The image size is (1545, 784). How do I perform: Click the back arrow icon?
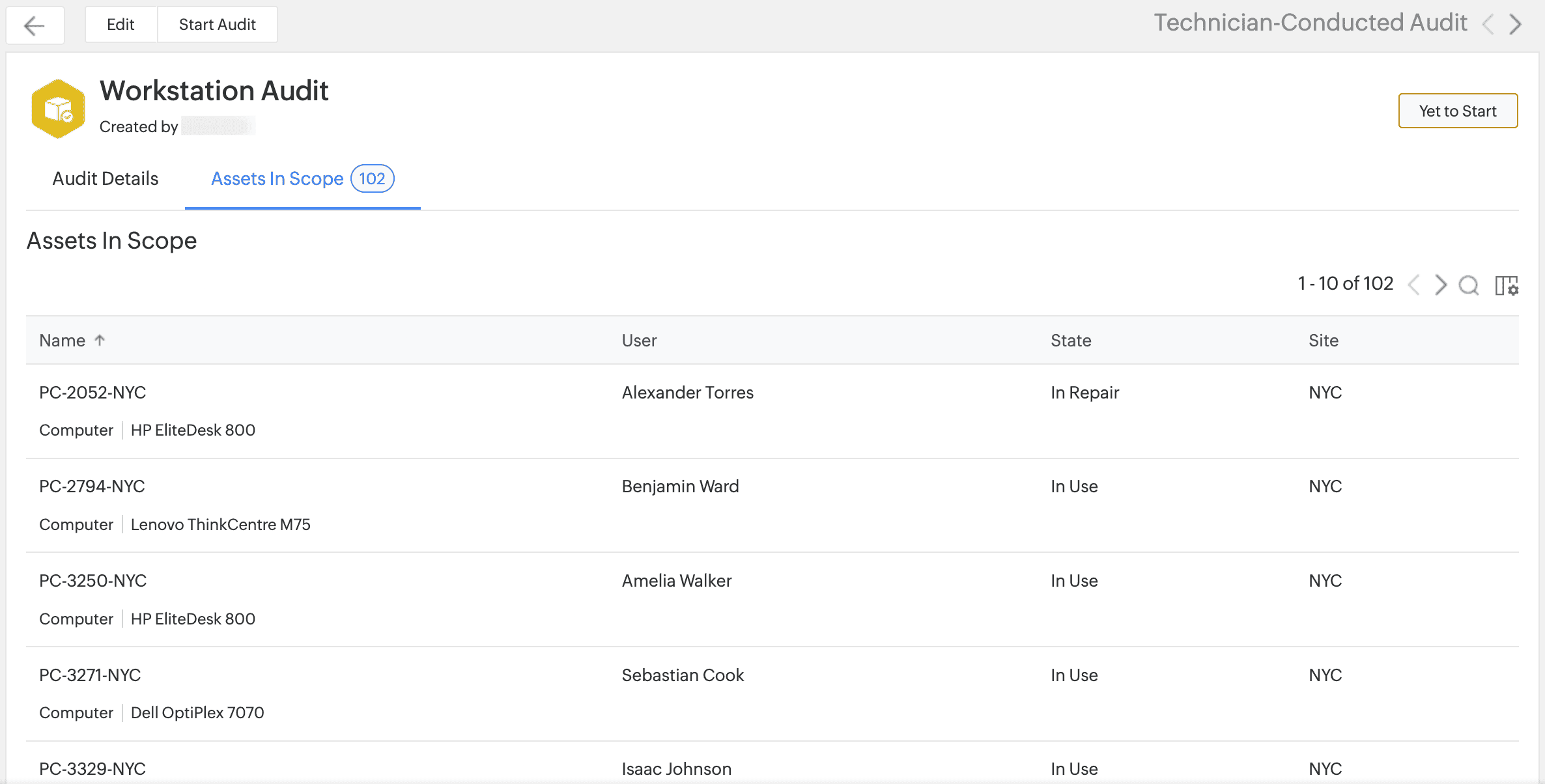point(35,25)
